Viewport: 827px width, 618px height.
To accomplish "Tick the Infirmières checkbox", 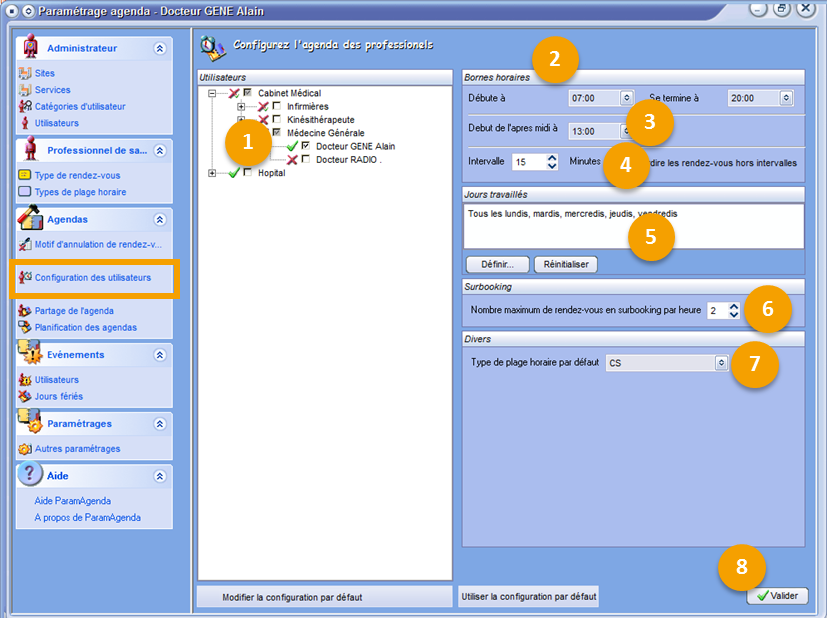I will [277, 106].
